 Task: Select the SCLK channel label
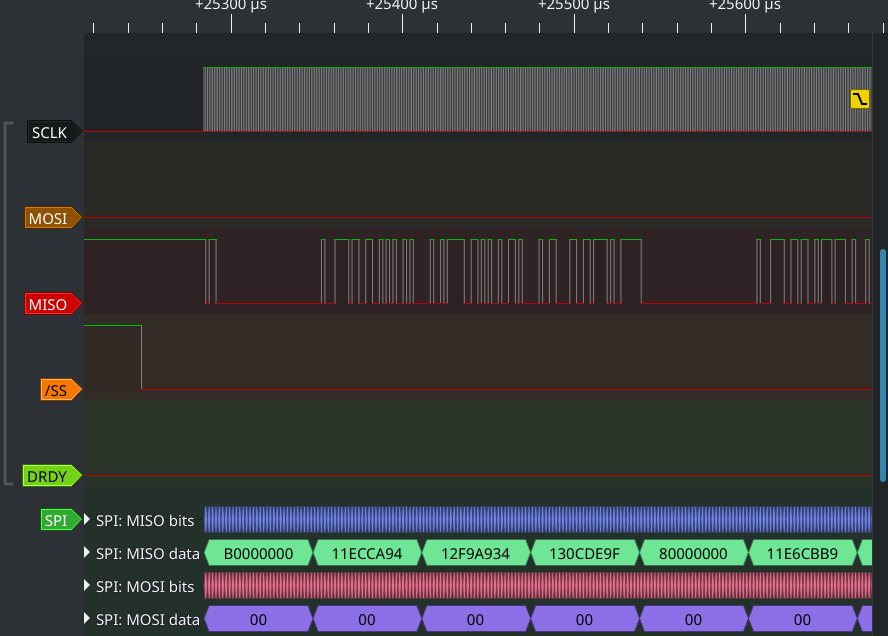click(x=54, y=132)
